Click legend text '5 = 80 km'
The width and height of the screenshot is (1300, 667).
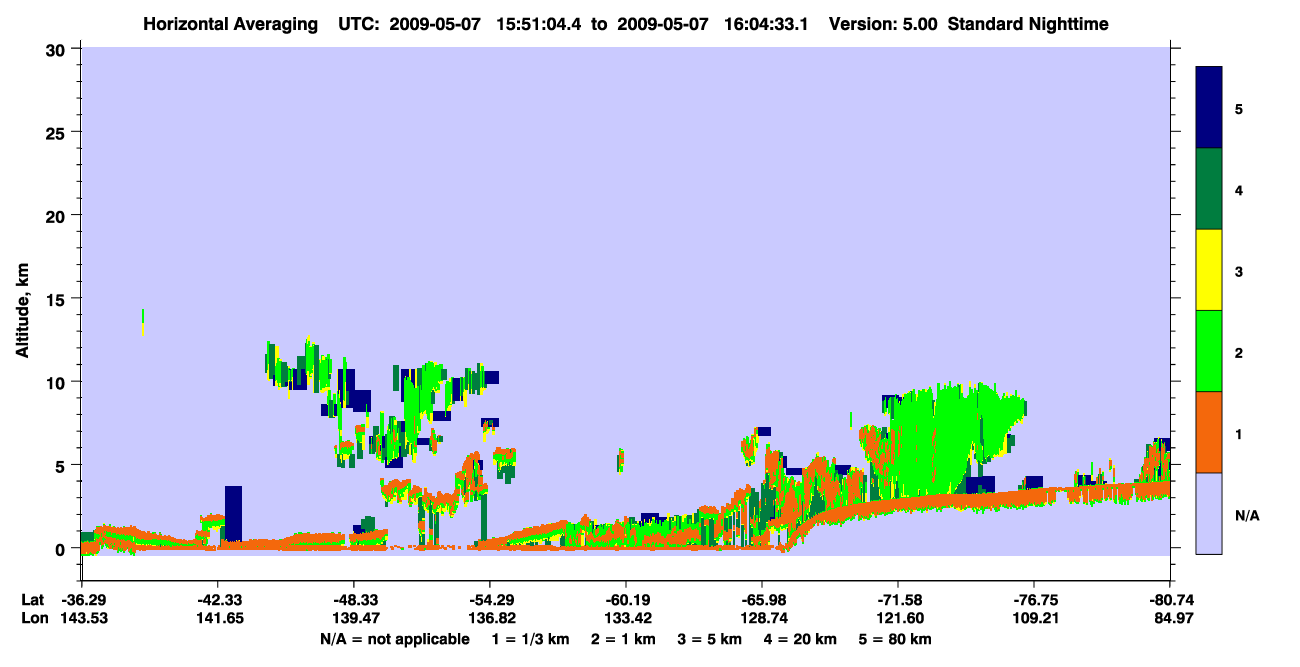(893, 639)
